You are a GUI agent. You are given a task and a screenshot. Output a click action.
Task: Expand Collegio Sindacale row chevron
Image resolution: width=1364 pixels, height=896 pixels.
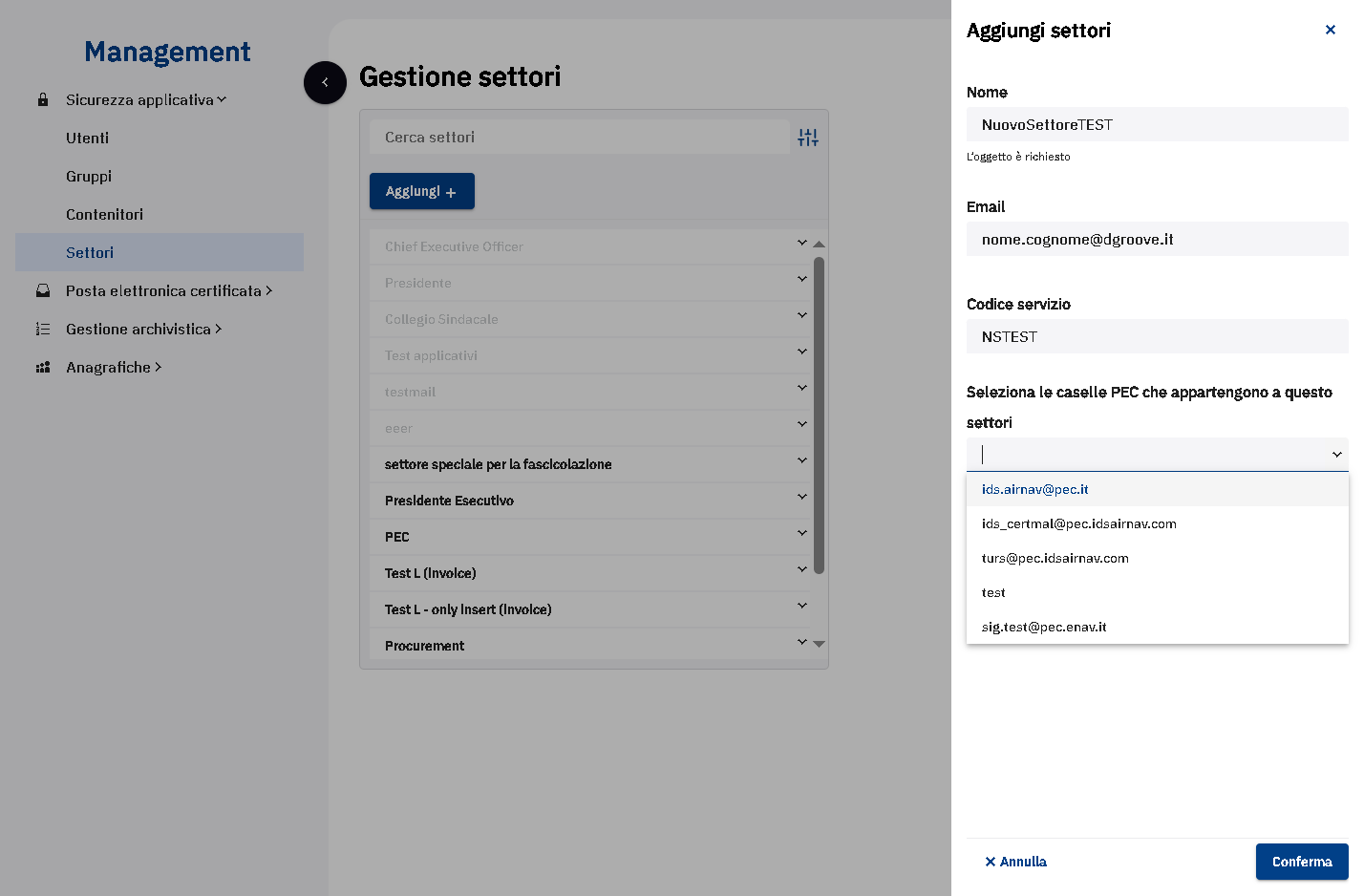[x=802, y=315]
